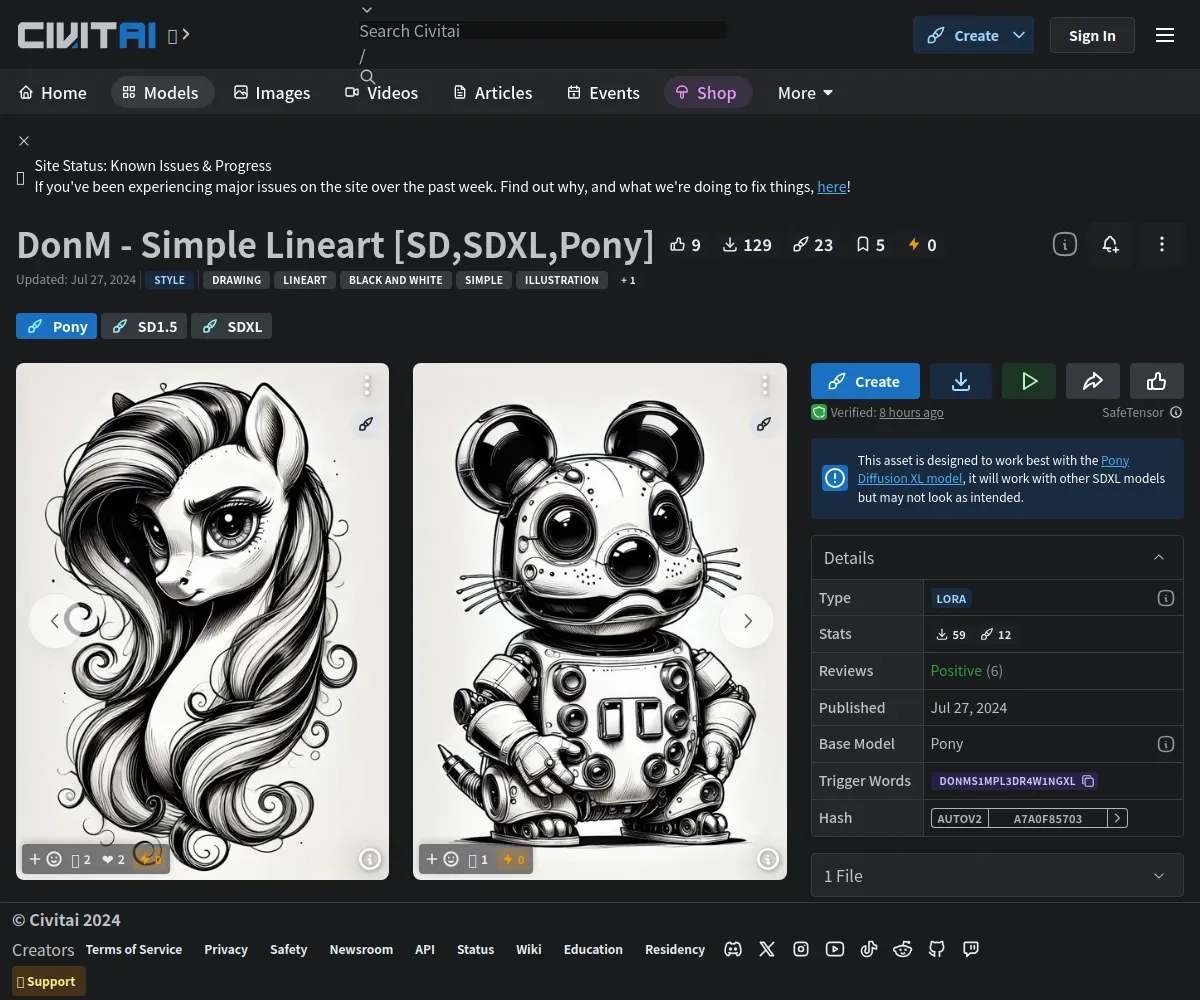Open three-dot menu on robot mouse image
Viewport: 1200px width, 1000px height.
click(765, 385)
